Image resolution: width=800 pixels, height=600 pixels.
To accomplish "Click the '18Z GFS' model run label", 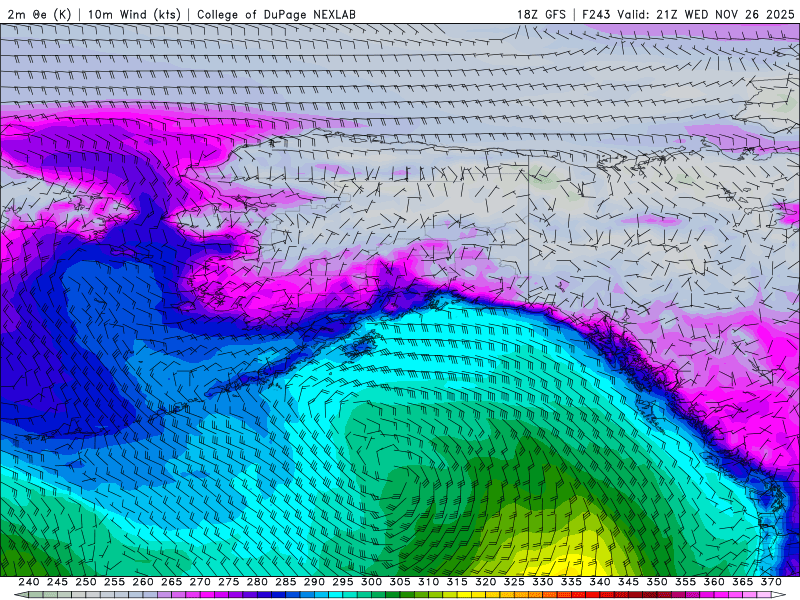I will [541, 14].
